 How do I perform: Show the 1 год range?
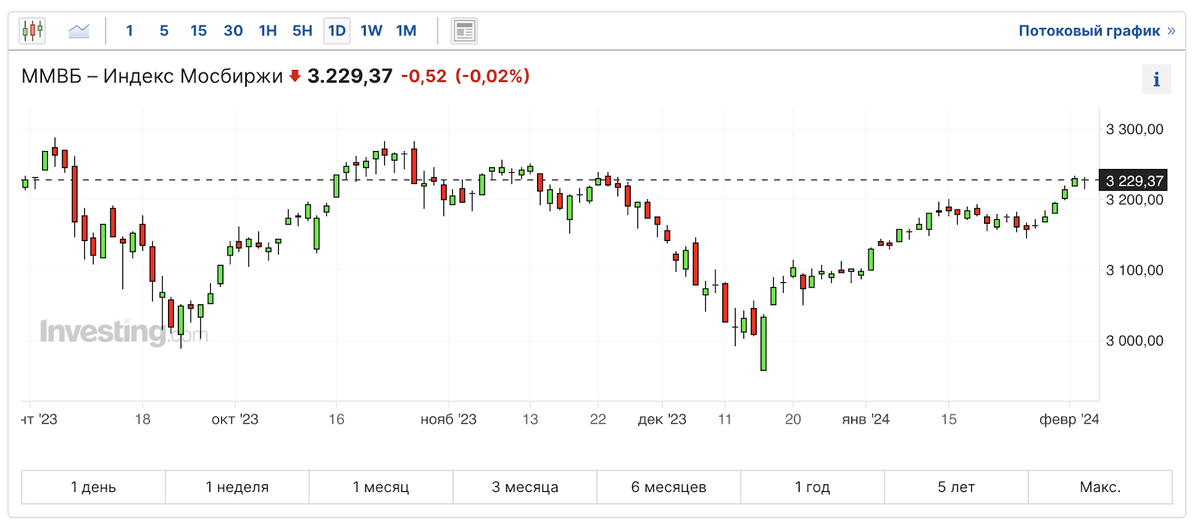tap(813, 487)
